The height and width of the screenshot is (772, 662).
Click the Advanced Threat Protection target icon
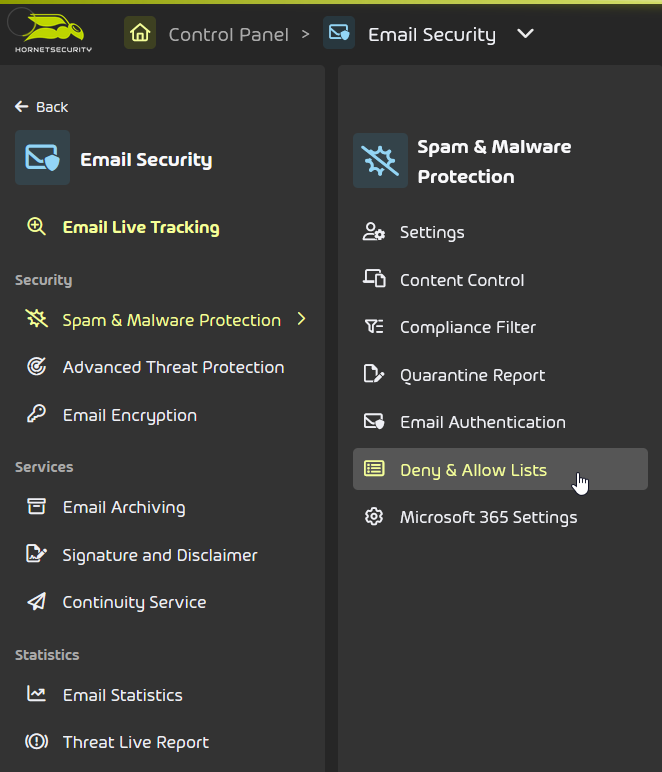click(x=36, y=367)
